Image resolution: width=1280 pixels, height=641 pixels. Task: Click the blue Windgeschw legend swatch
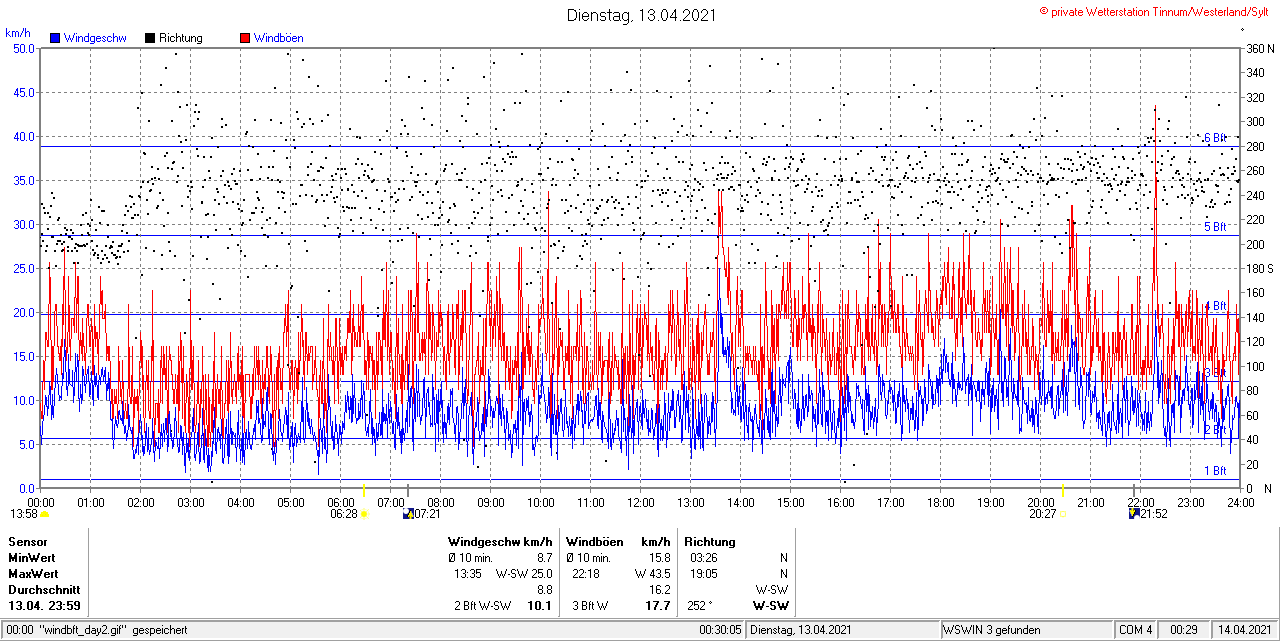(55, 38)
